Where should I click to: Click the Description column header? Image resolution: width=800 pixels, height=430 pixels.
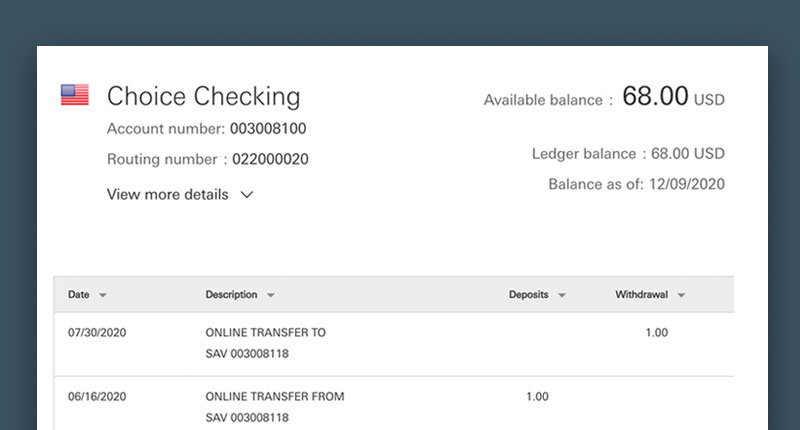(231, 295)
